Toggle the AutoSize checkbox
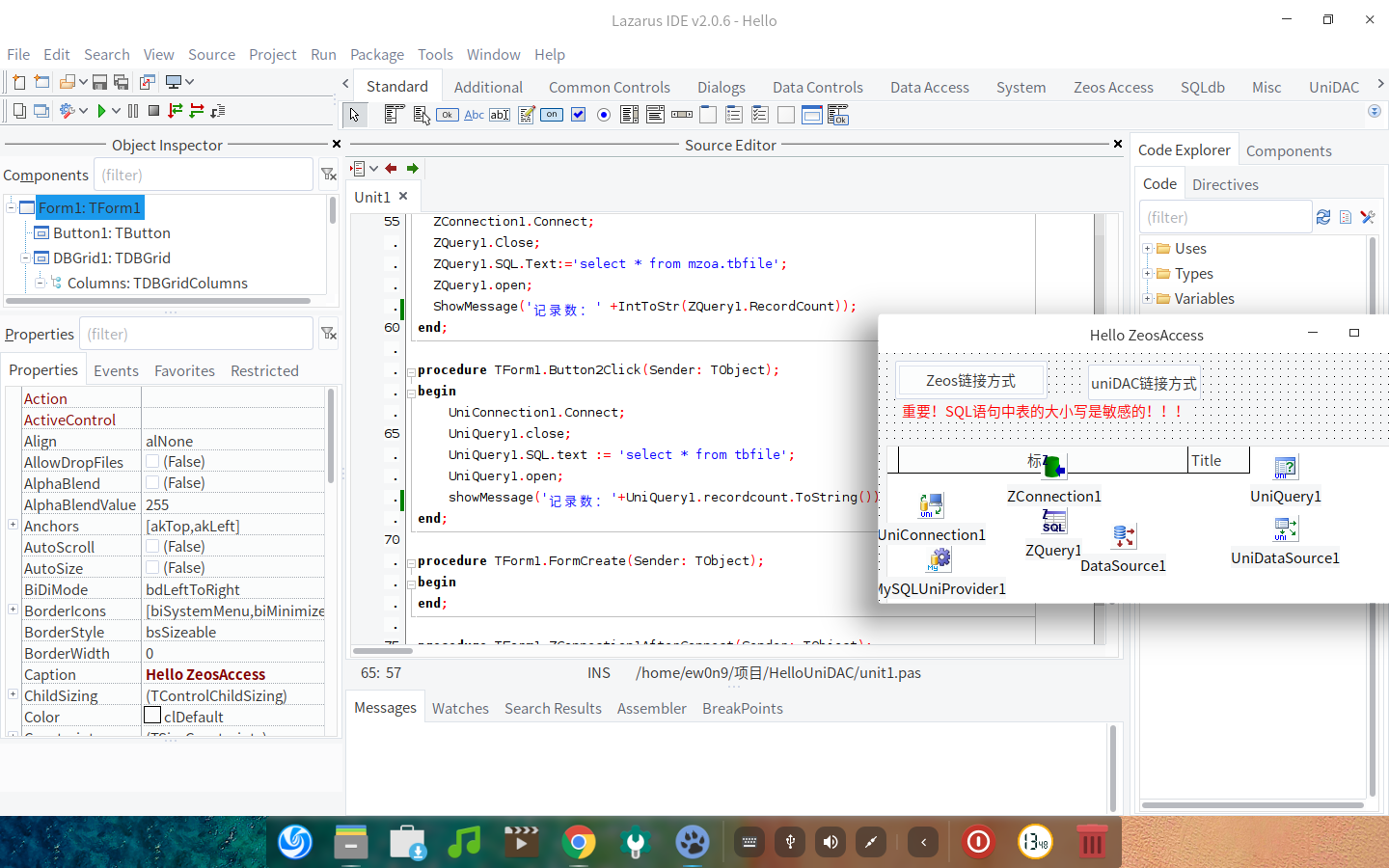The image size is (1389, 868). tap(152, 568)
